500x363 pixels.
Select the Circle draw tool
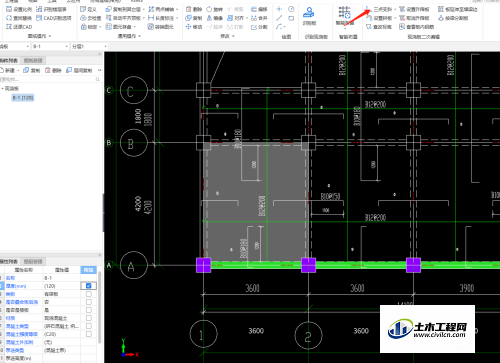pos(291,9)
